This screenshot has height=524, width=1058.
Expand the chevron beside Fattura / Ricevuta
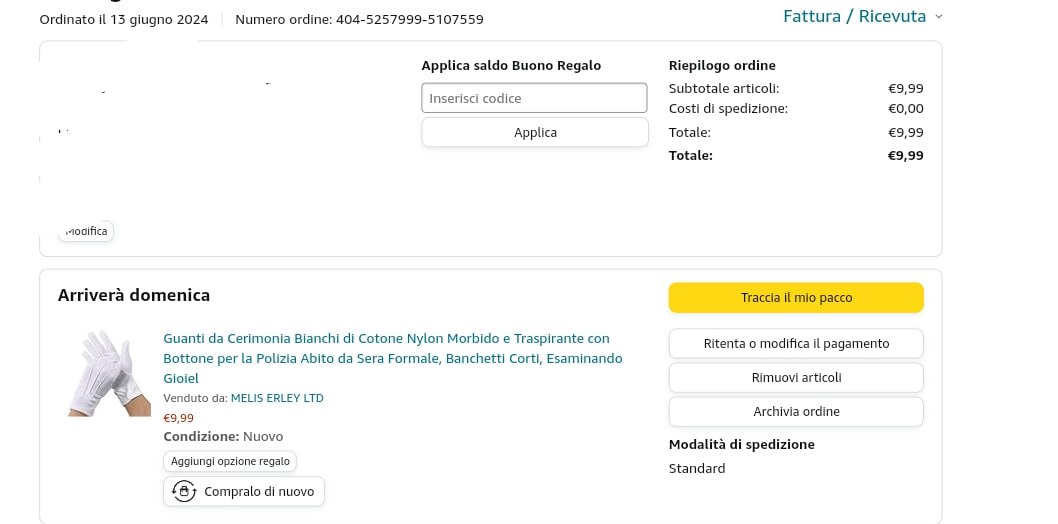[x=939, y=17]
